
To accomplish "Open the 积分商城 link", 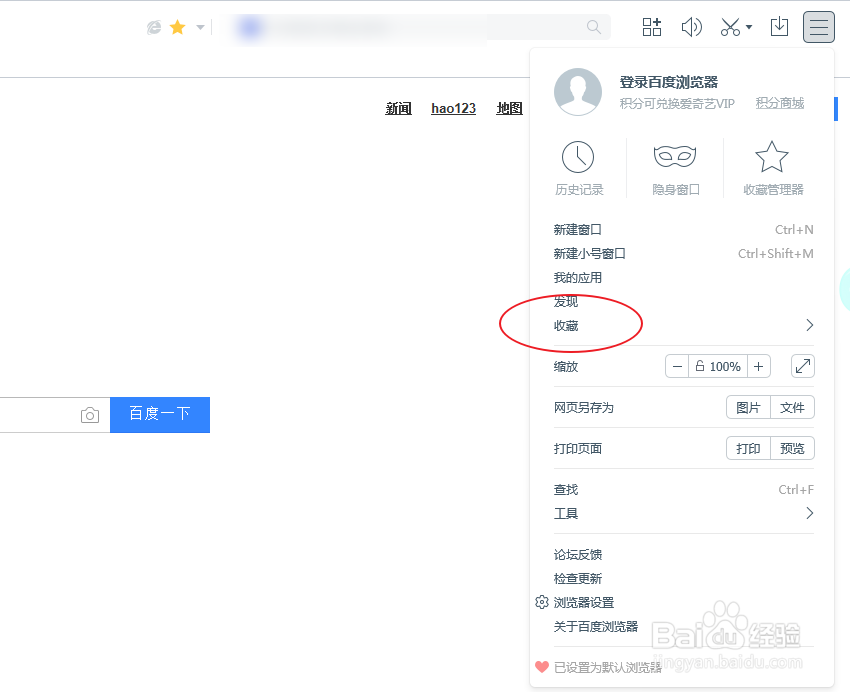I will pyautogui.click(x=780, y=103).
